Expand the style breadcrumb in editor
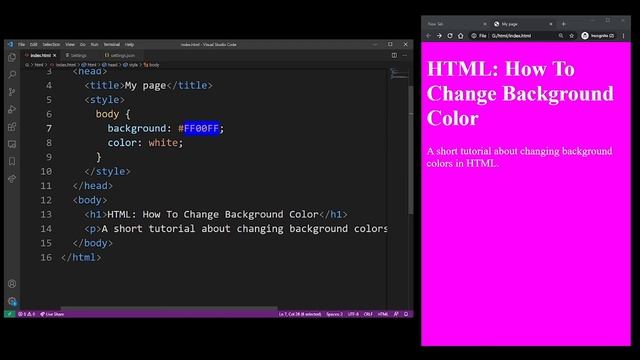The image size is (640, 360). coord(131,65)
